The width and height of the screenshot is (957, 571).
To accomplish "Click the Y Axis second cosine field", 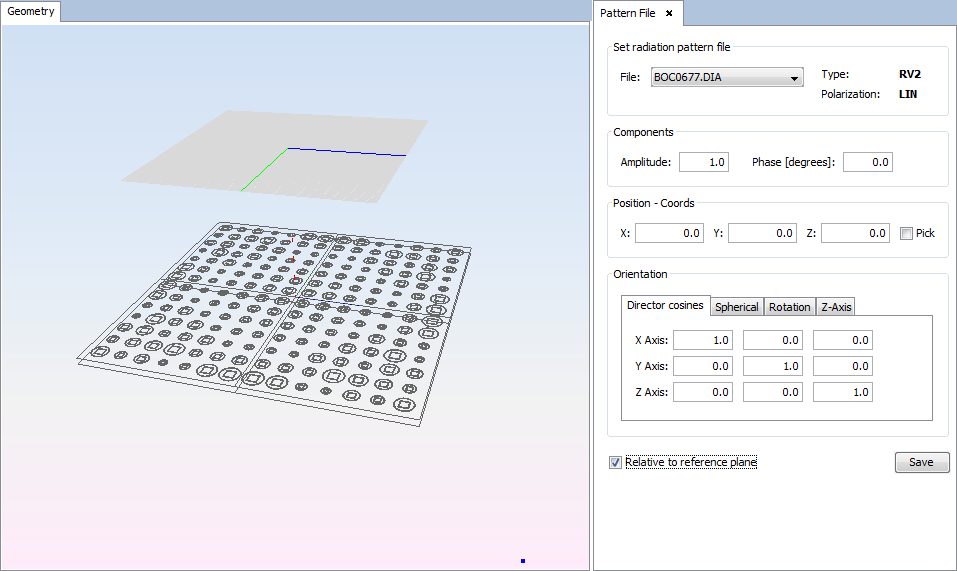I will pyautogui.click(x=772, y=367).
